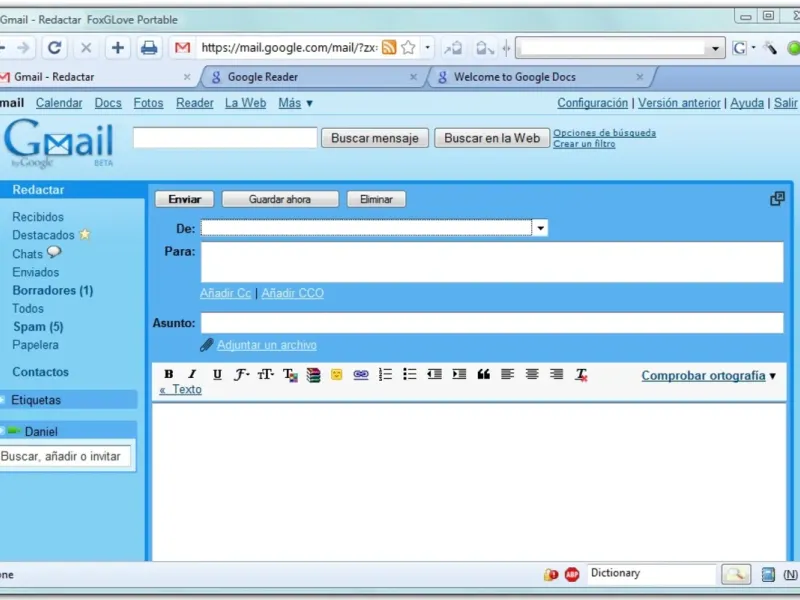Pop out compose window icon

[777, 198]
